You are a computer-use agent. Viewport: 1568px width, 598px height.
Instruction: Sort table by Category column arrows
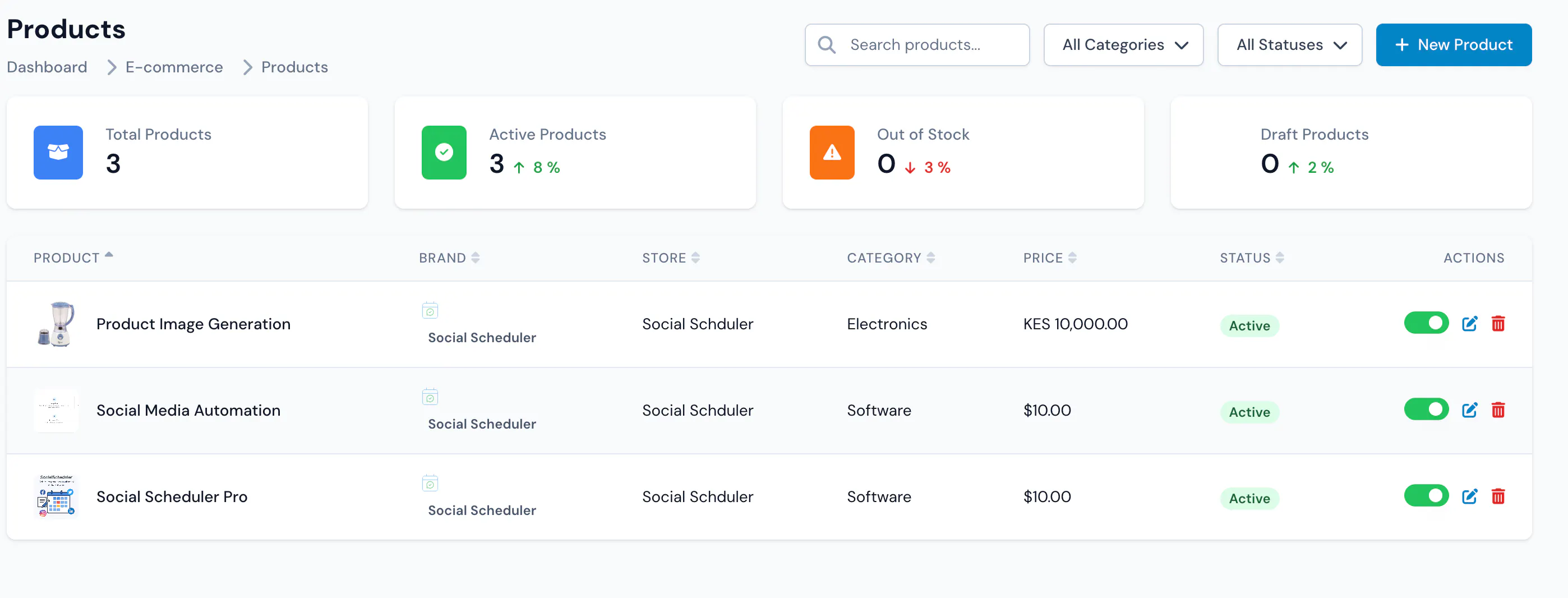click(x=931, y=257)
